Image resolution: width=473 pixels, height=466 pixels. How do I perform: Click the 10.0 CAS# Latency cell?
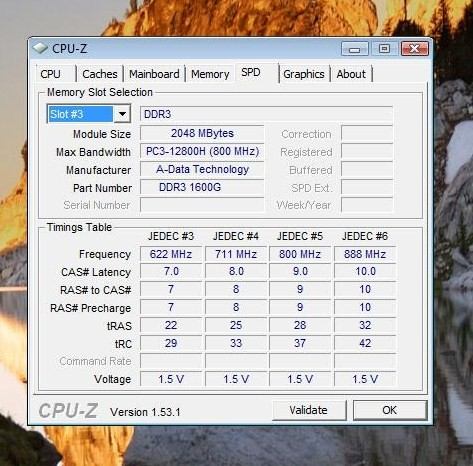365,271
